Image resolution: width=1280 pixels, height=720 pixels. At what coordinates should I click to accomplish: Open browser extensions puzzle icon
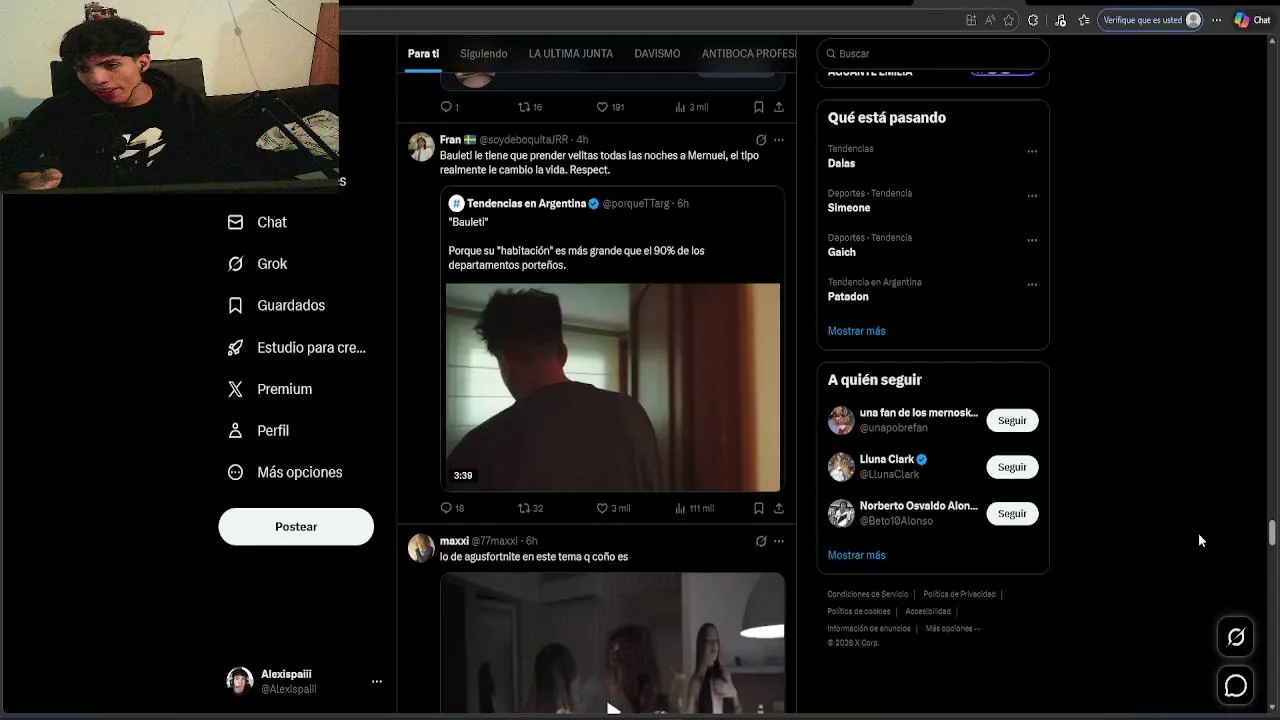[1033, 20]
